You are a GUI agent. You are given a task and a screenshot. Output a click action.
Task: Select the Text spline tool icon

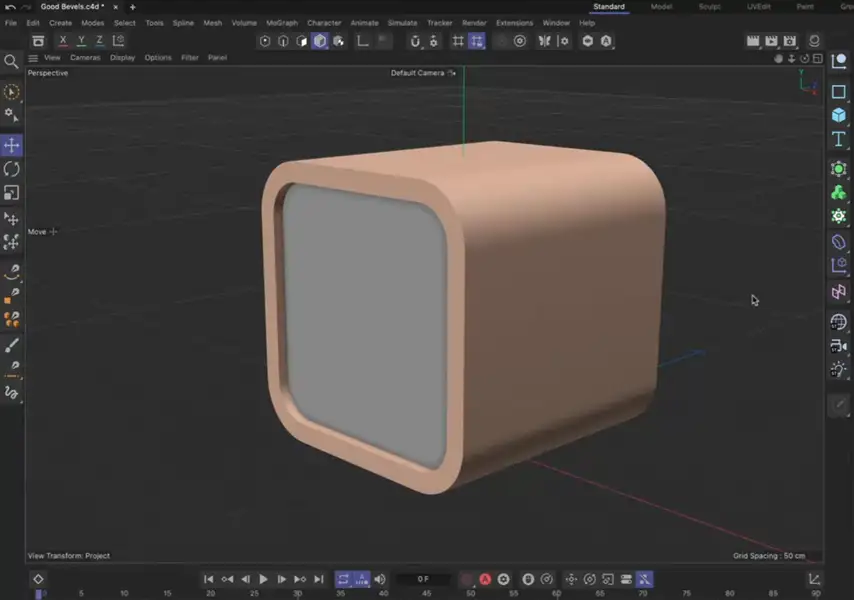[839, 139]
